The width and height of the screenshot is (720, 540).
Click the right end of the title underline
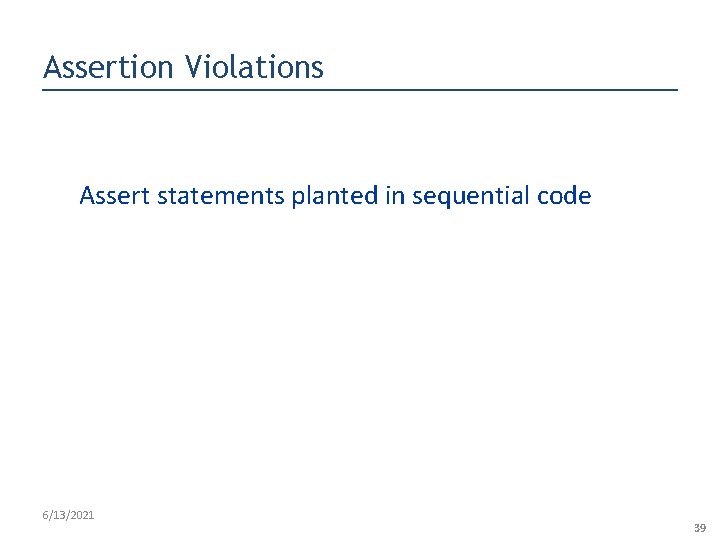point(674,90)
